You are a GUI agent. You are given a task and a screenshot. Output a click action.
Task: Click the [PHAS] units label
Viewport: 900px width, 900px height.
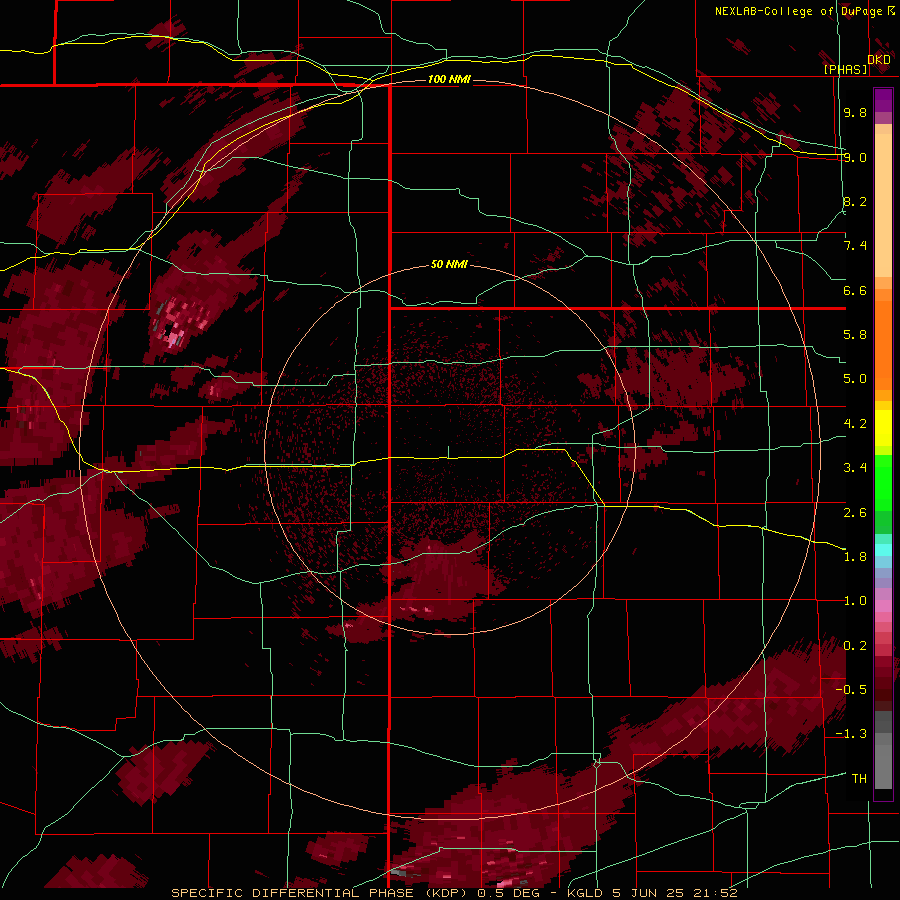846,69
